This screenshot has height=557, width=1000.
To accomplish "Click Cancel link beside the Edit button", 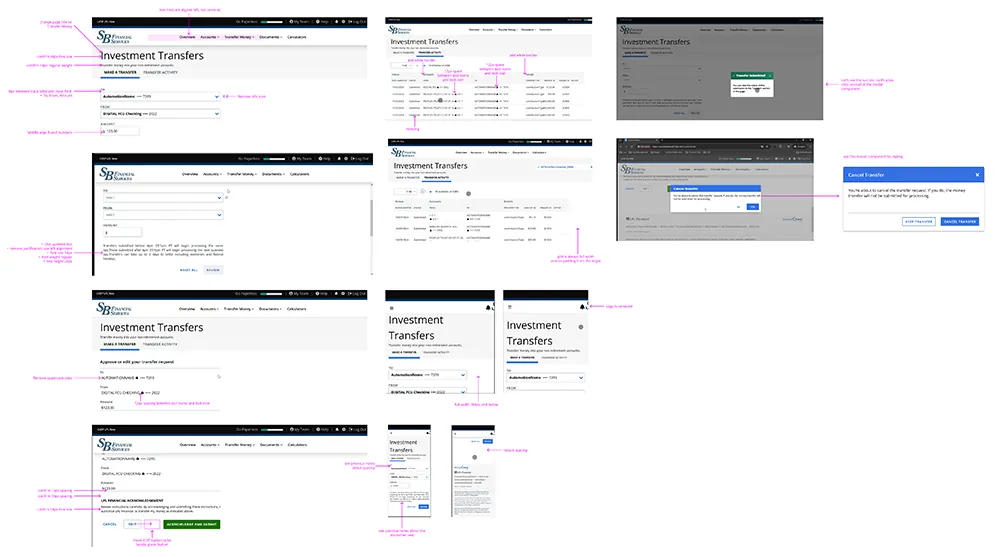I will (110, 524).
